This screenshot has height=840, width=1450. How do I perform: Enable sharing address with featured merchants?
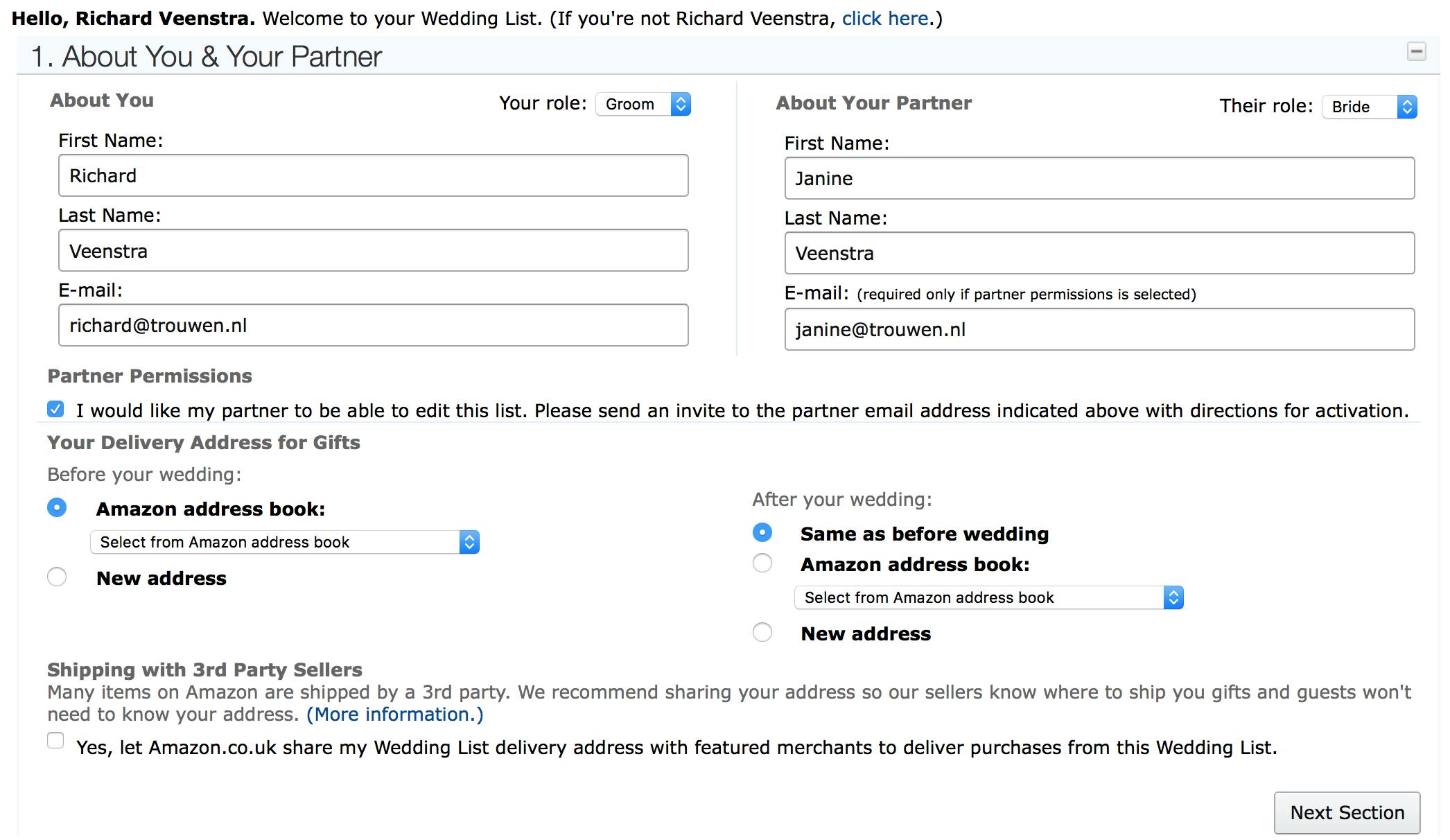[x=56, y=741]
